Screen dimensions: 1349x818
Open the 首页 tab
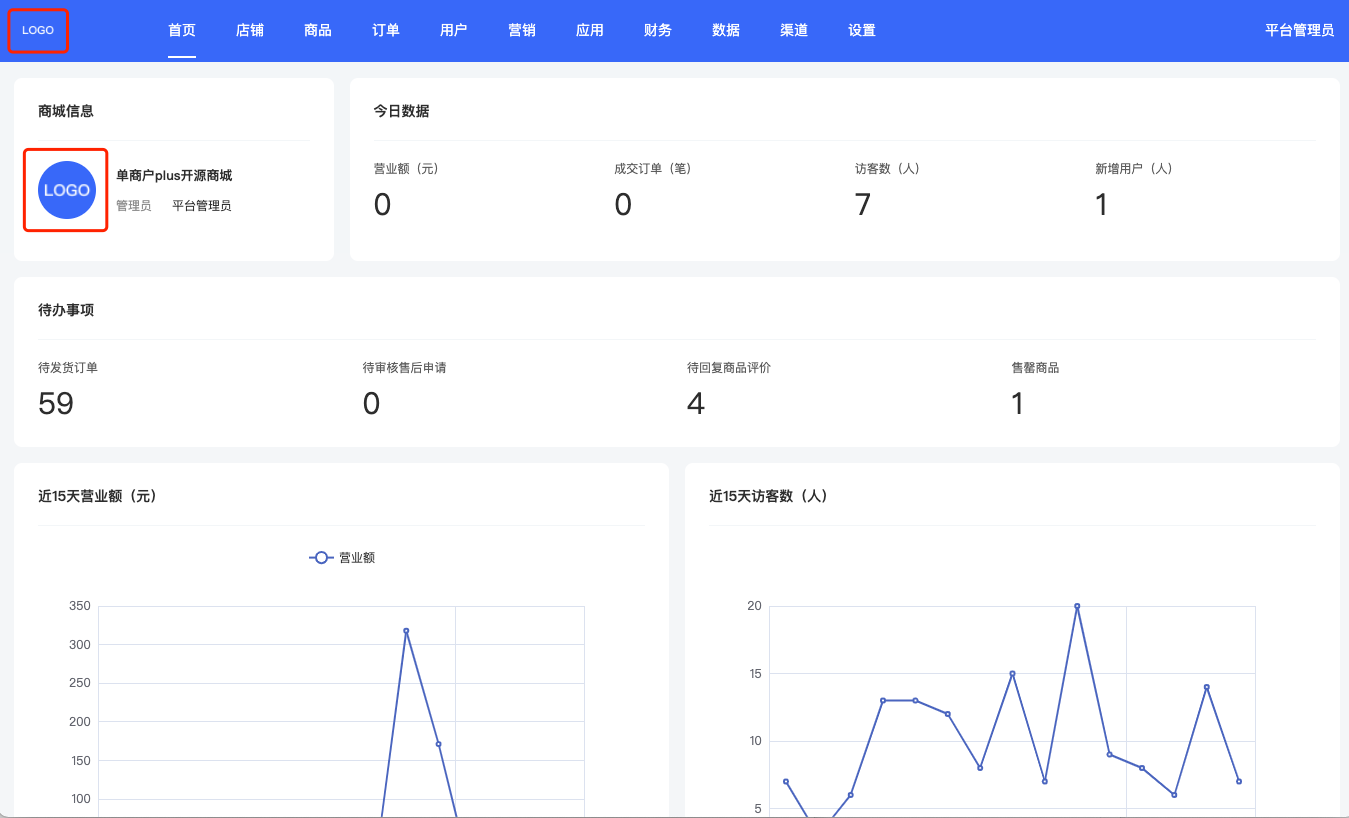[182, 30]
